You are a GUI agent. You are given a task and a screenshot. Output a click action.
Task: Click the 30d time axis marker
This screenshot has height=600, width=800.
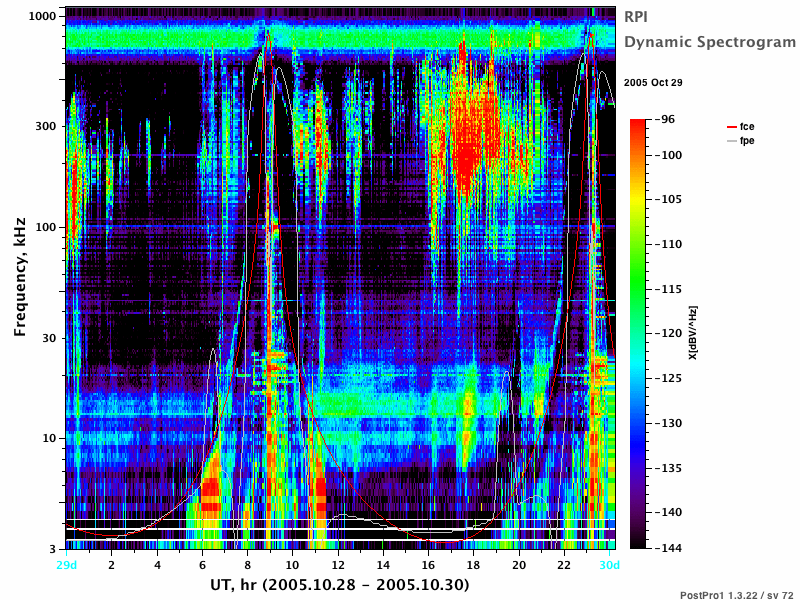[609, 565]
